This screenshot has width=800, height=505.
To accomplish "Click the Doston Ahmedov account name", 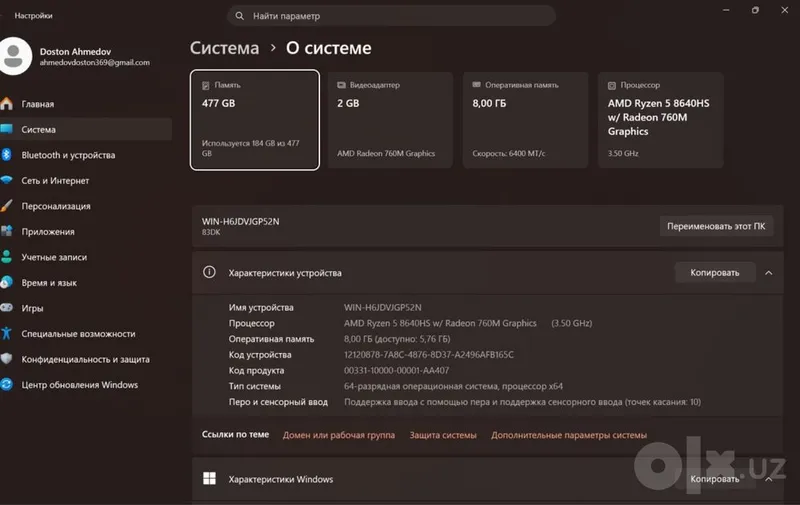I will coord(76,52).
